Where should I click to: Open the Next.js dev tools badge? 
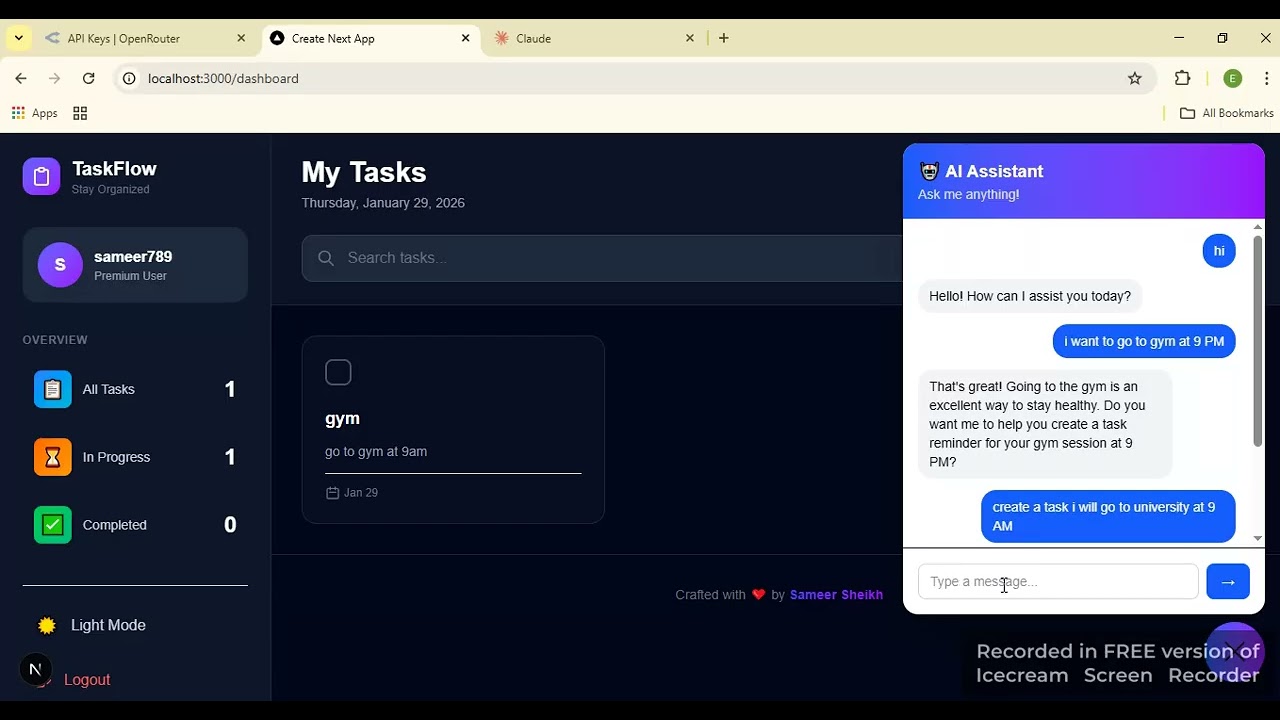point(35,669)
